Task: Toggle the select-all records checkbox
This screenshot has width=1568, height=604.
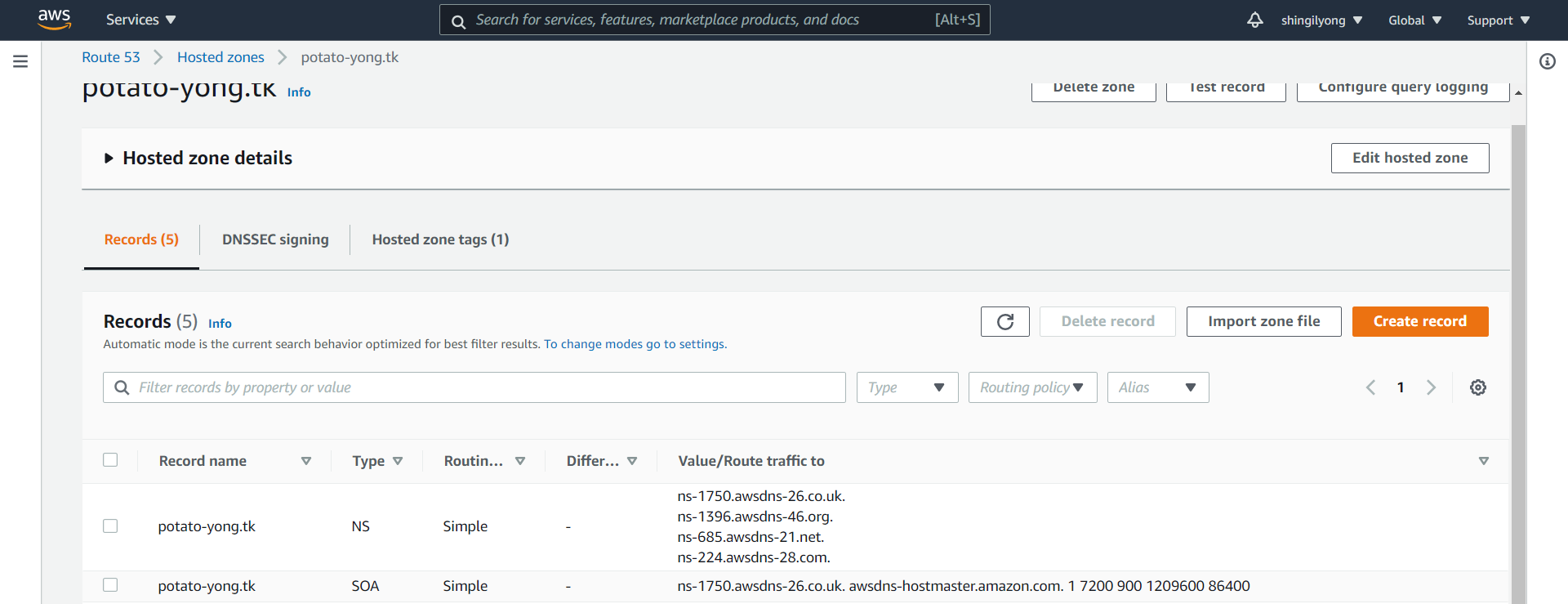Action: [x=110, y=459]
